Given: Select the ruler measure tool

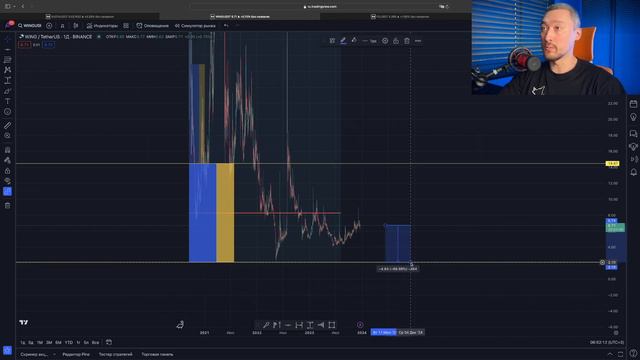Looking at the screenshot, I should [7, 125].
